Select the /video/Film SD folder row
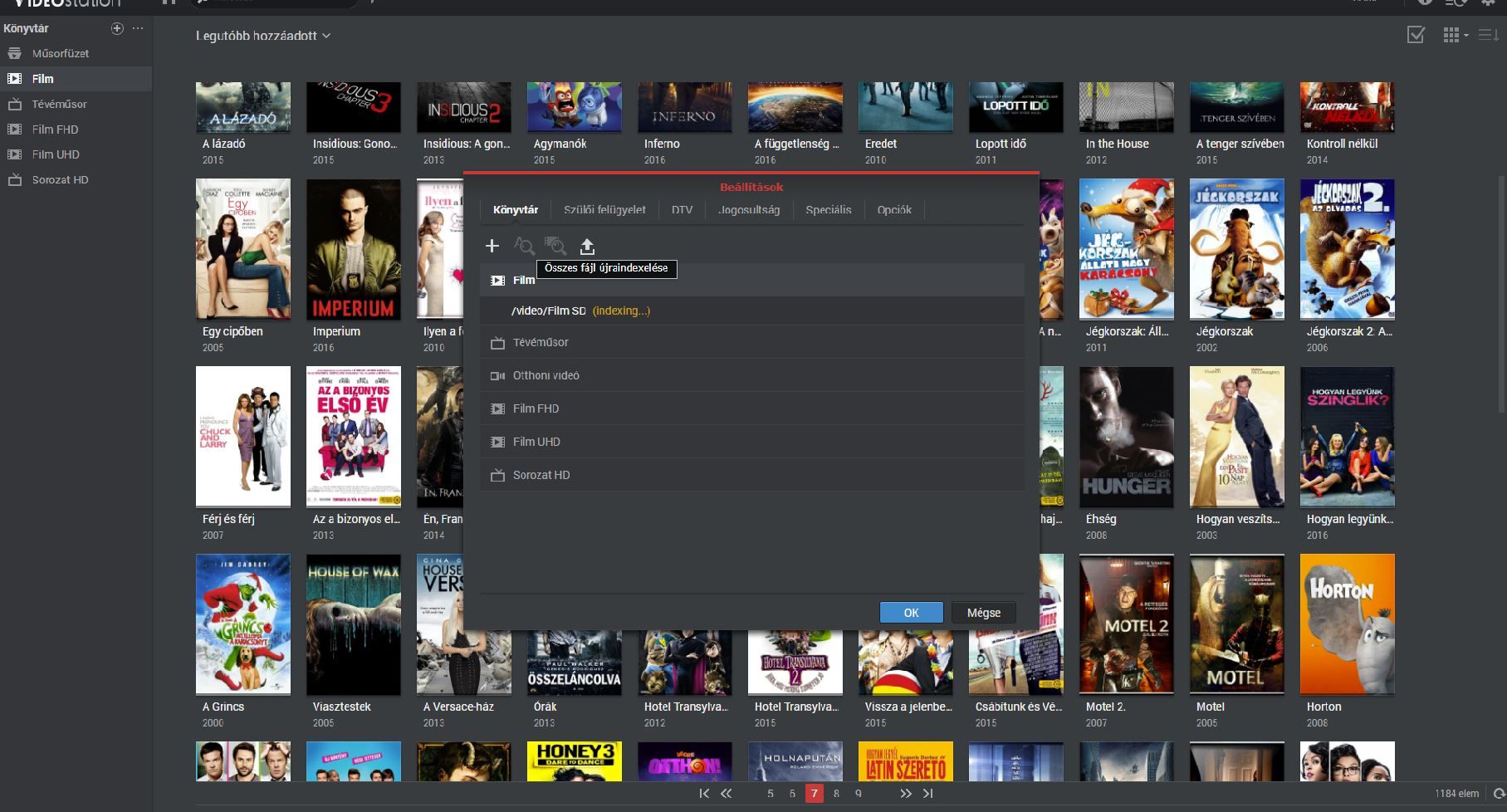The image size is (1507, 812). click(751, 311)
